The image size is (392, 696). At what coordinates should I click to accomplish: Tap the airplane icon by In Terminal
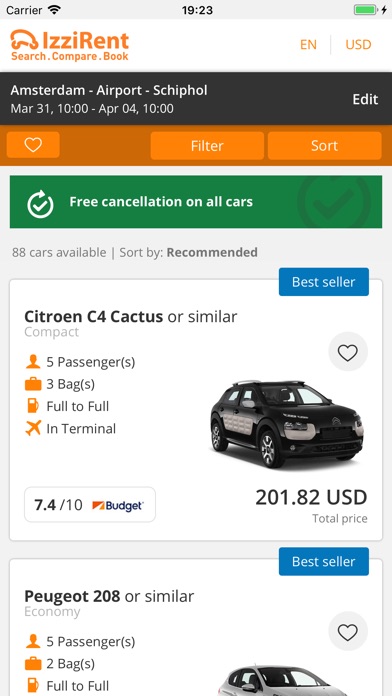click(33, 428)
